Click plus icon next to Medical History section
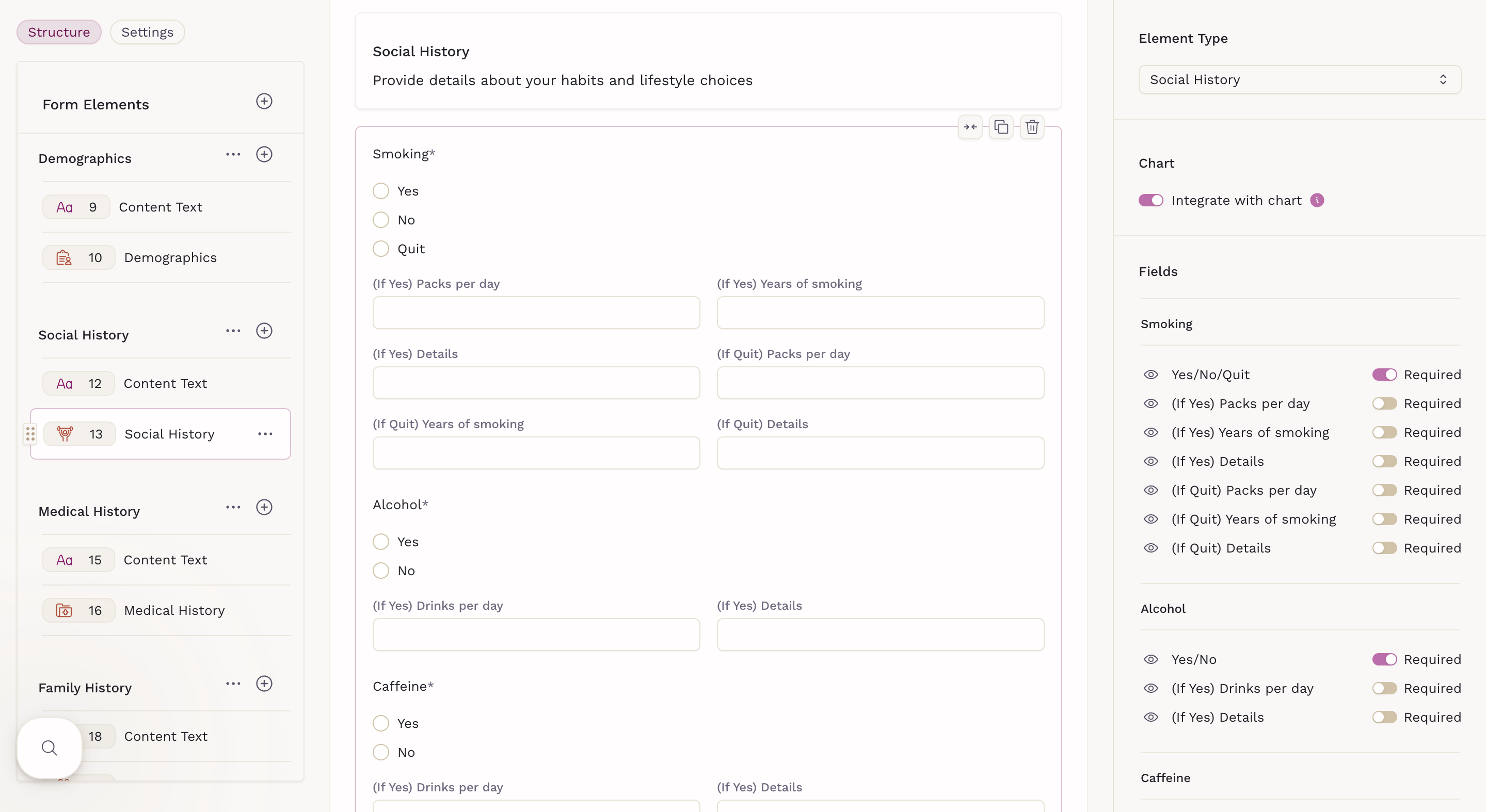1486x812 pixels. pyautogui.click(x=264, y=508)
